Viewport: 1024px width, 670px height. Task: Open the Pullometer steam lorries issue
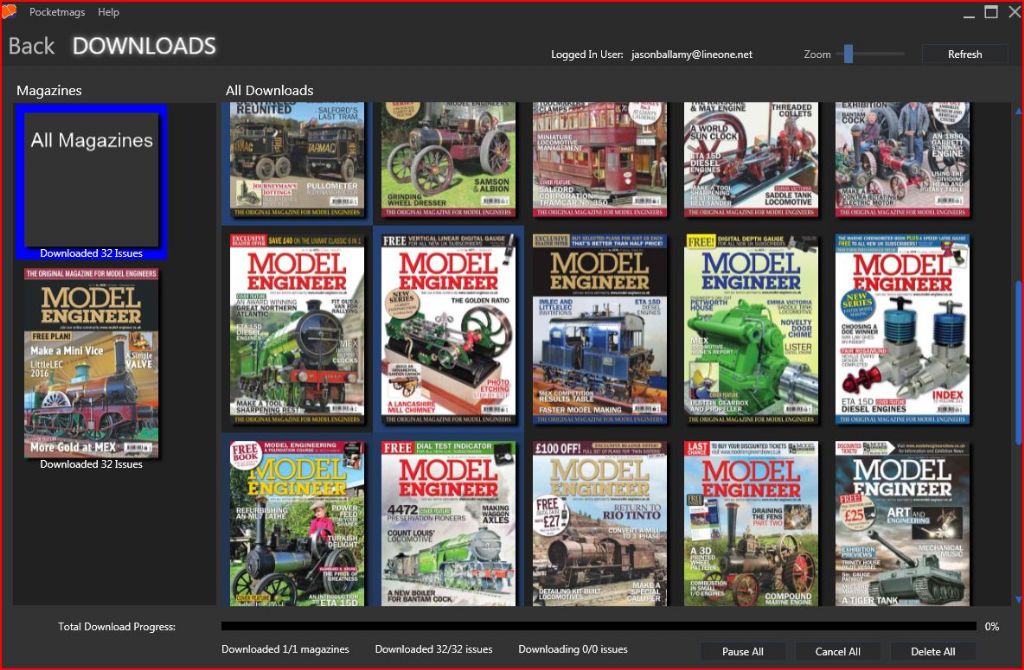pos(297,159)
